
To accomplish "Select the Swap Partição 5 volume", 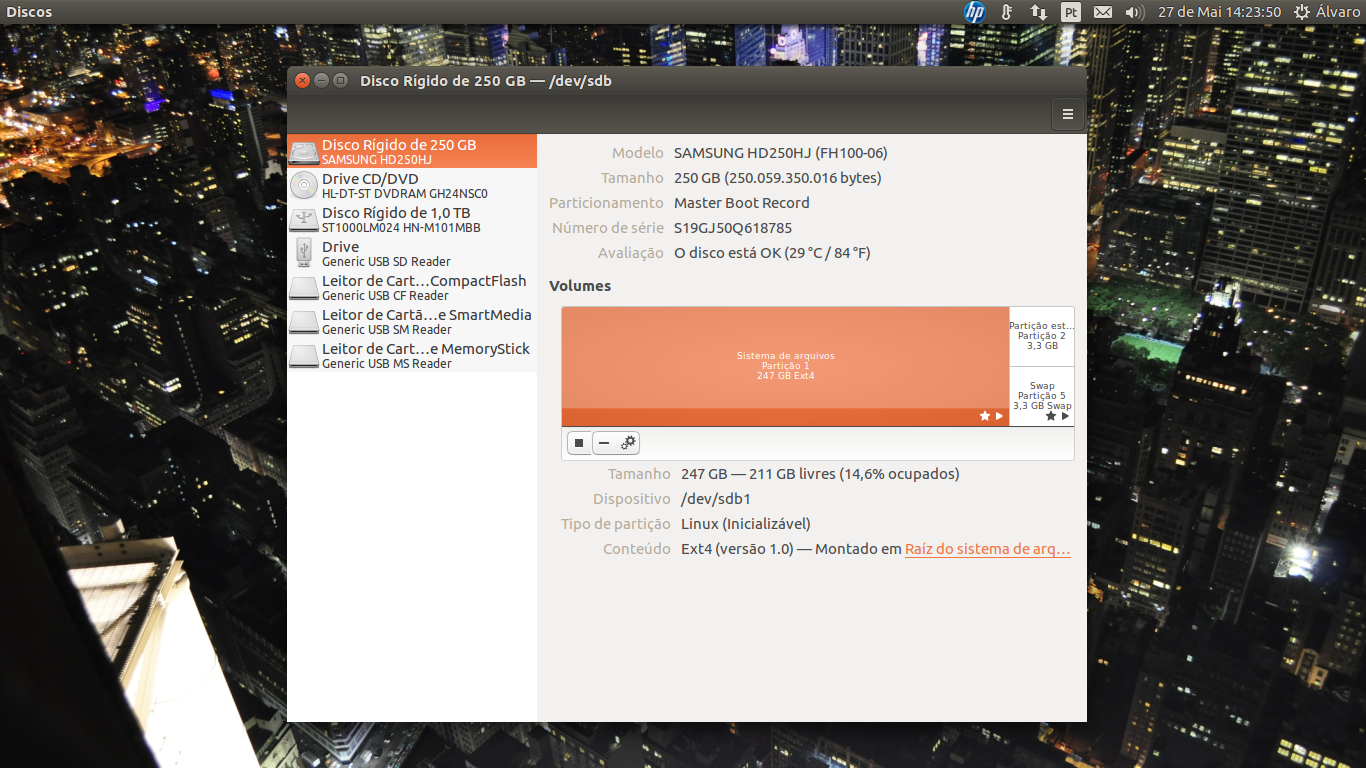I will pyautogui.click(x=1042, y=396).
